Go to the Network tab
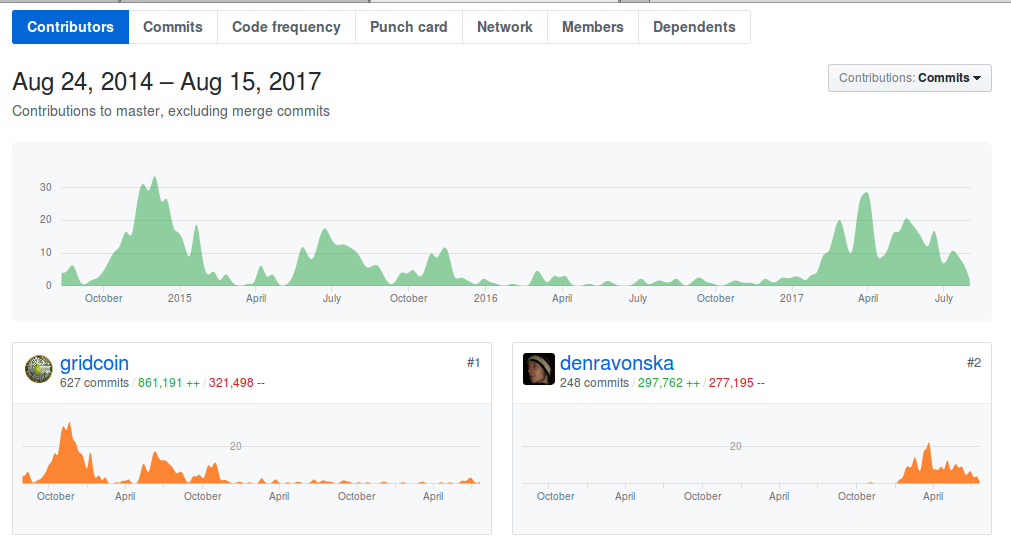 point(505,27)
